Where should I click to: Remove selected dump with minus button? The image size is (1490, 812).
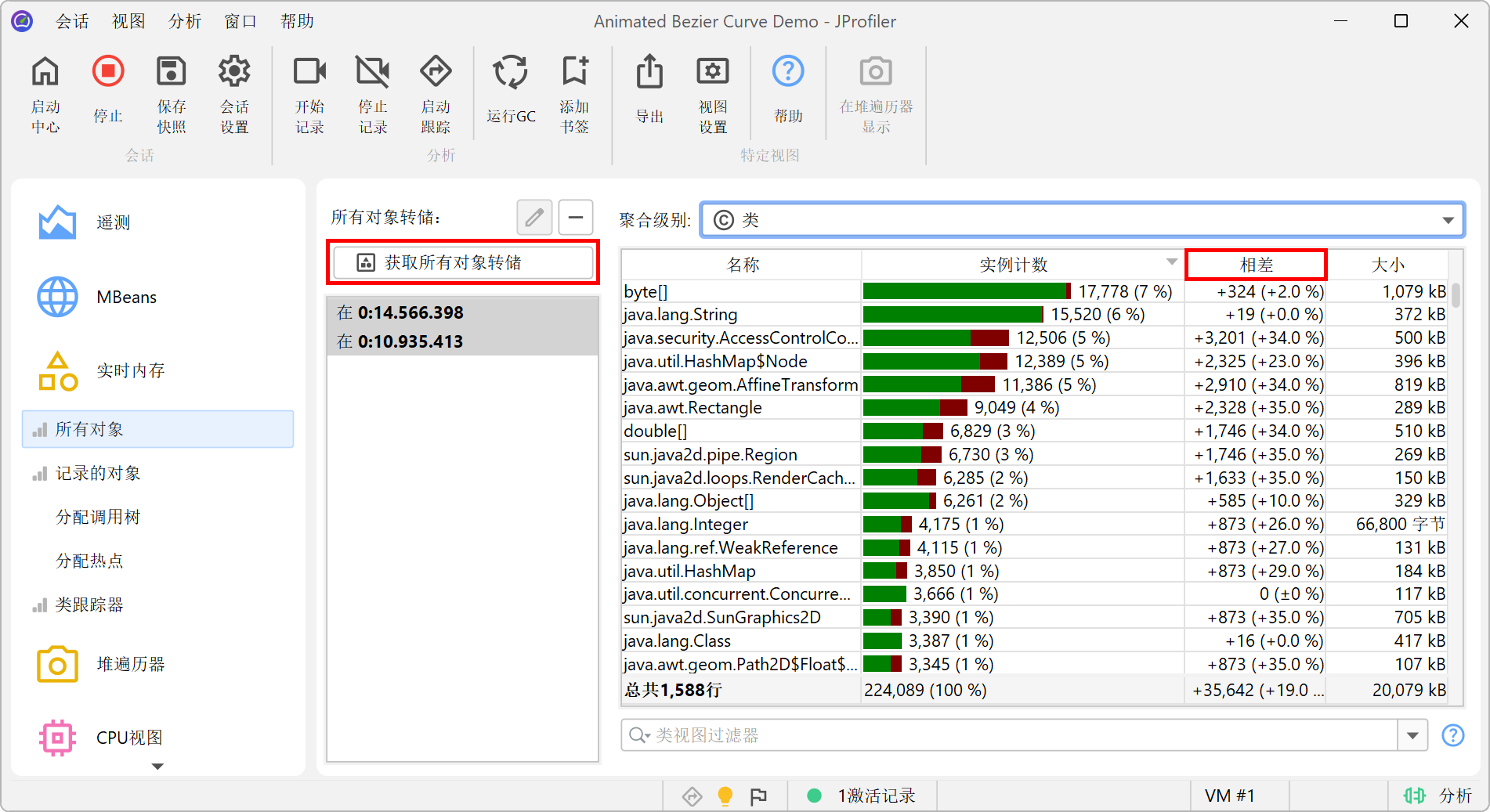tap(576, 217)
